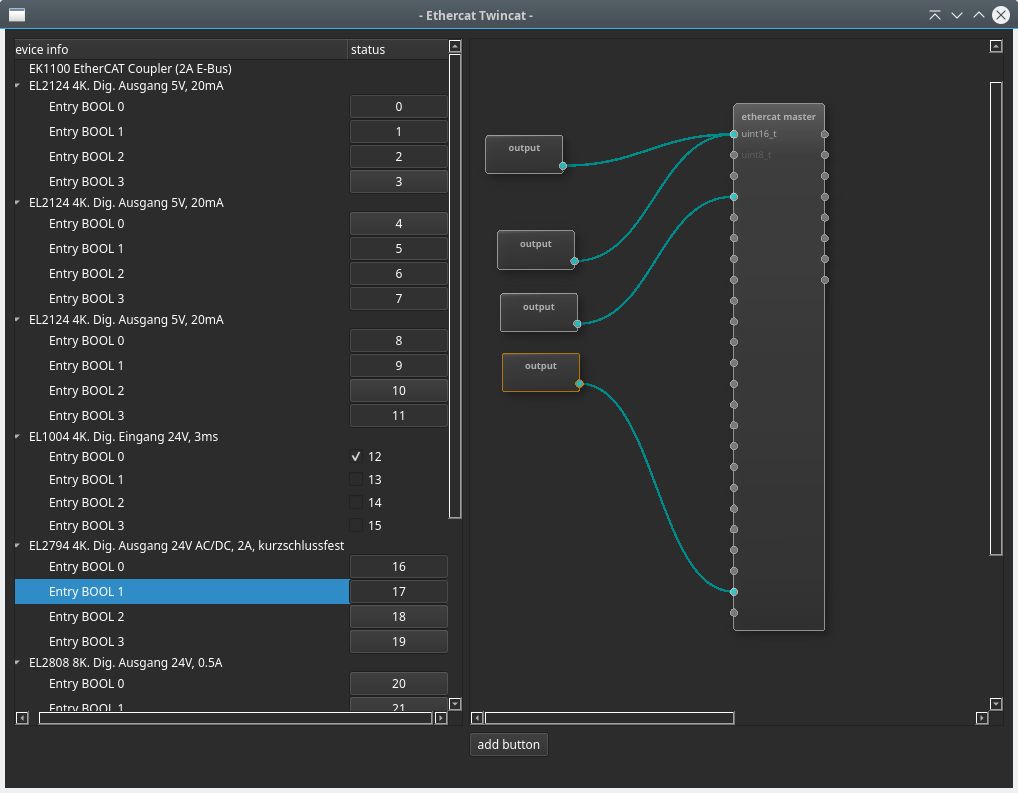Screen dimensions: 1018x793
Task: Click status button 5
Action: pyautogui.click(x=399, y=249)
